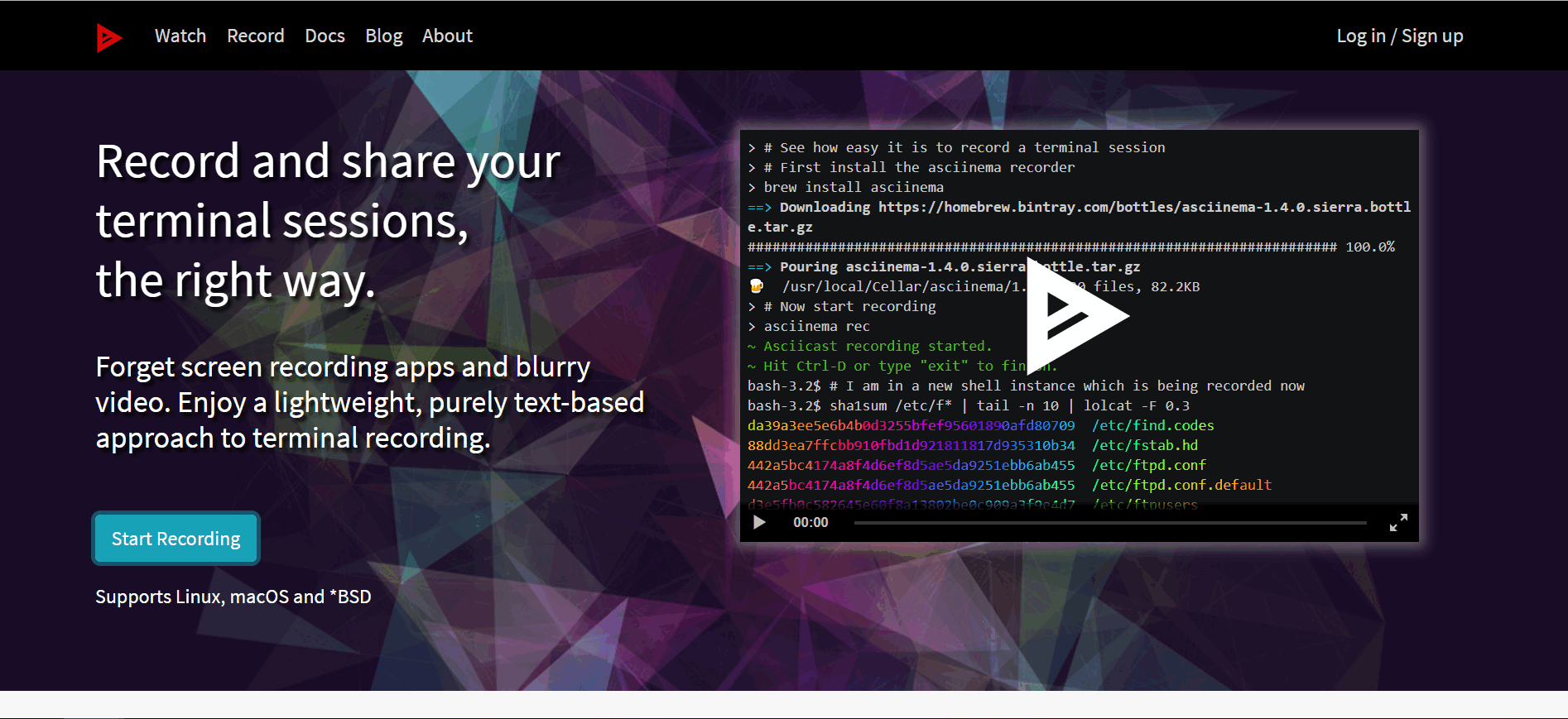
Task: Toggle fullscreen on the terminal player
Action: pyautogui.click(x=1398, y=522)
